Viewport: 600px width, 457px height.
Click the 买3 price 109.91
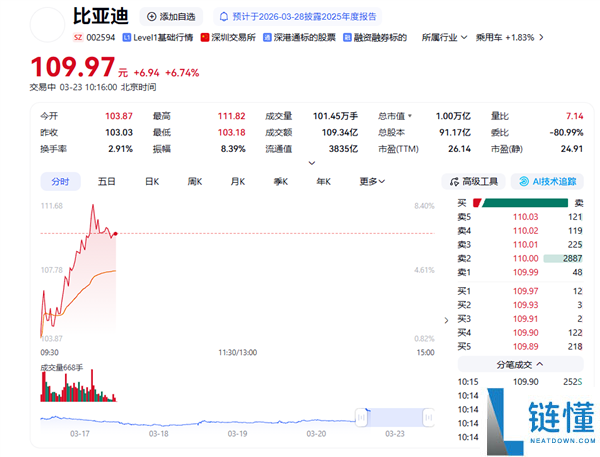pyautogui.click(x=525, y=319)
